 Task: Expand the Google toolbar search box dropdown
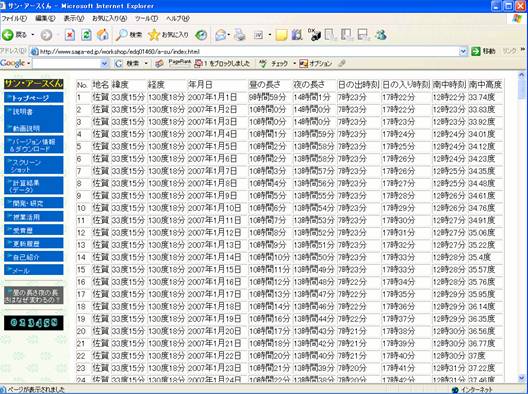(104, 63)
